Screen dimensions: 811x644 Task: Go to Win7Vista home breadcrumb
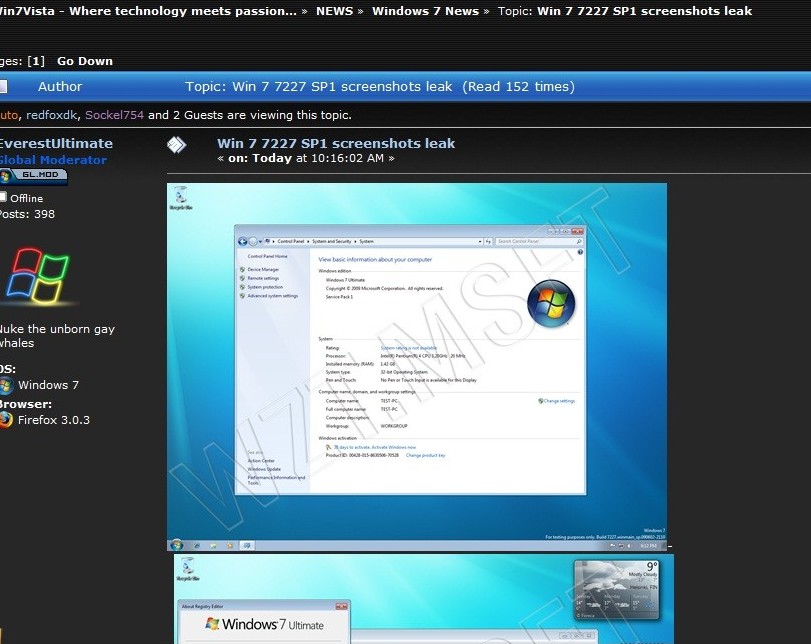[x=148, y=11]
